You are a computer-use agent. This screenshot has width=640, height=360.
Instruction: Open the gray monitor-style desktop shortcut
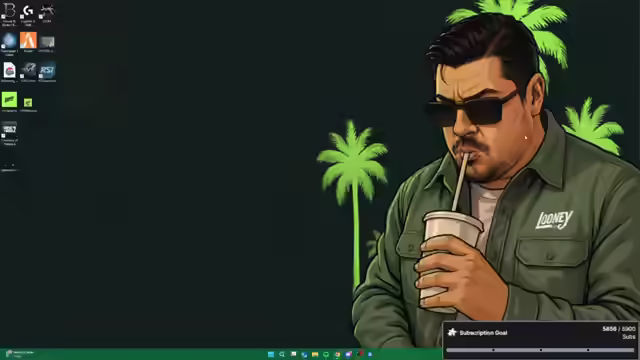tap(47, 42)
